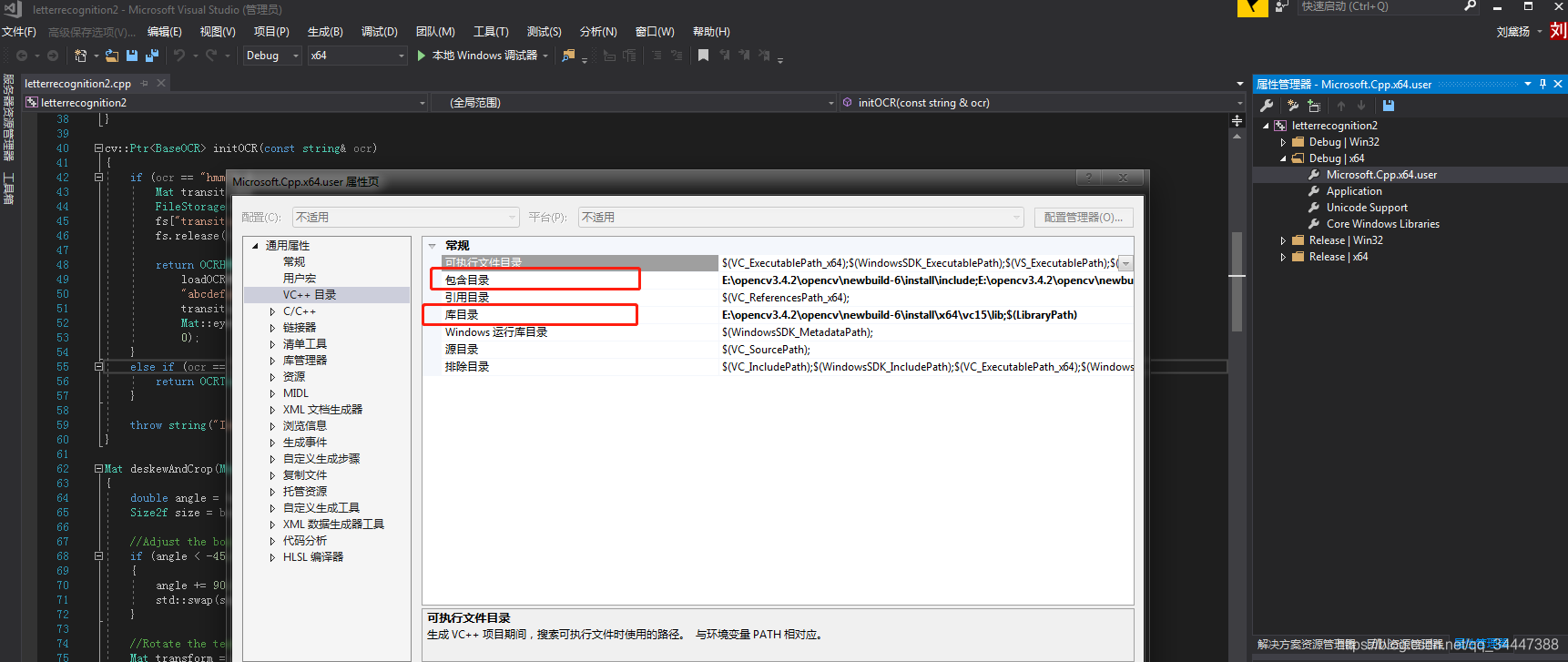Start debugging with the green play icon
The image size is (1568, 662).
point(422,56)
